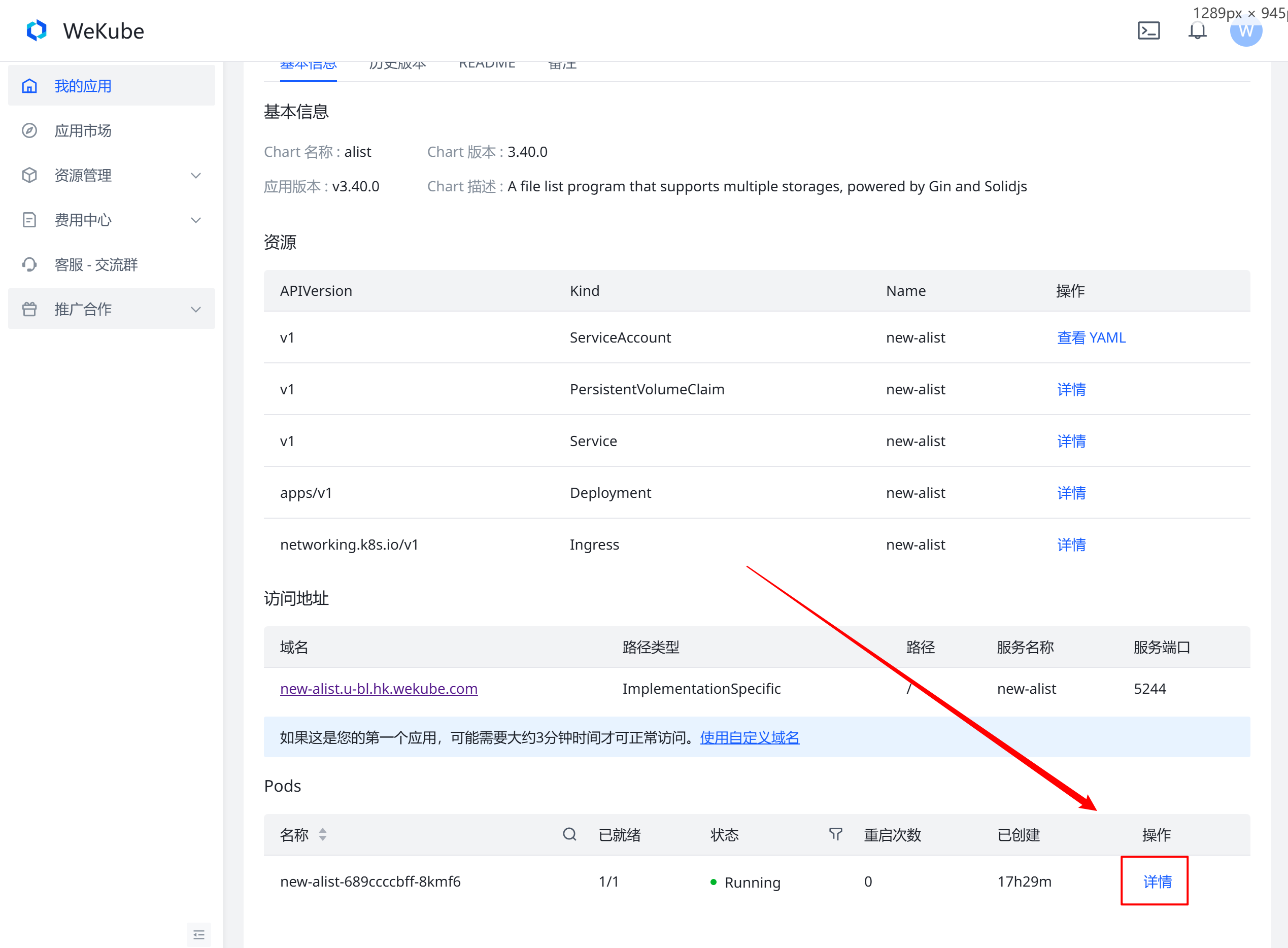Open 详情 for the Ingress row
The width and height of the screenshot is (1288, 948).
[x=1071, y=544]
